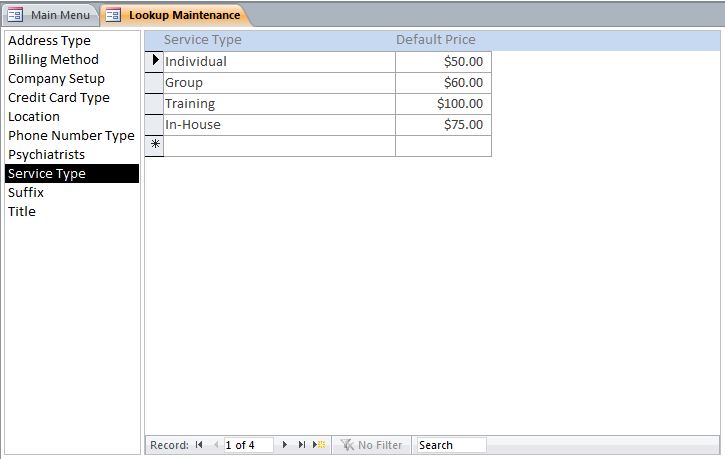The image size is (725, 459).
Task: Switch to Lookup Maintenance tab
Action: point(175,15)
